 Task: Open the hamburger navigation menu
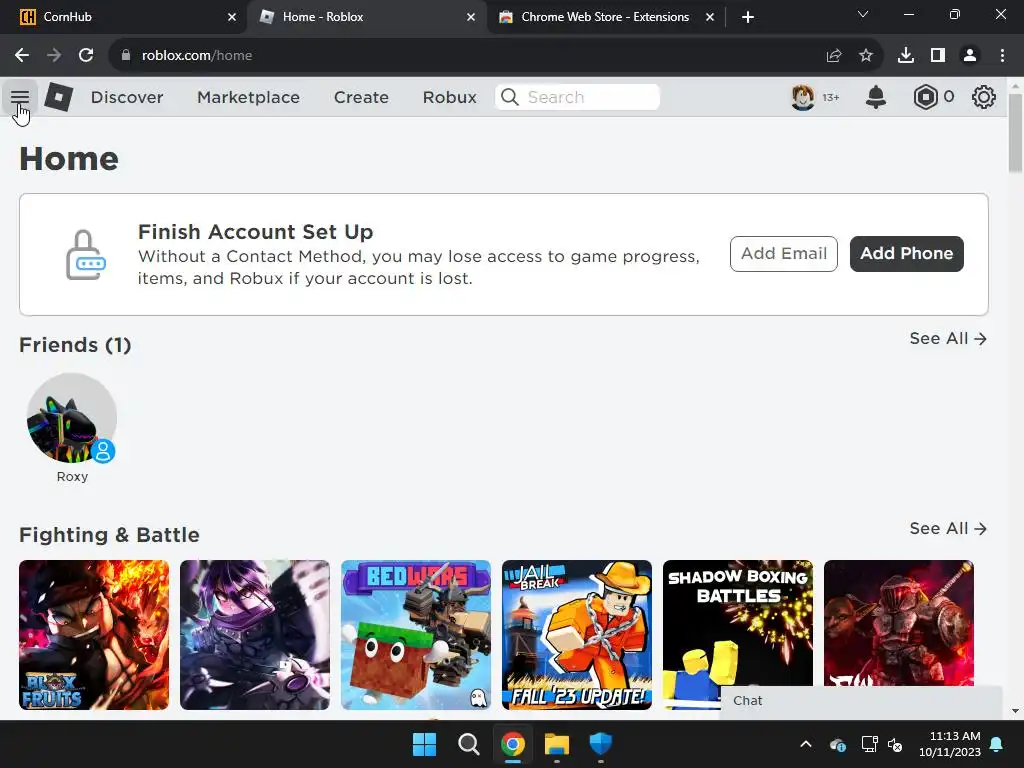(x=20, y=97)
